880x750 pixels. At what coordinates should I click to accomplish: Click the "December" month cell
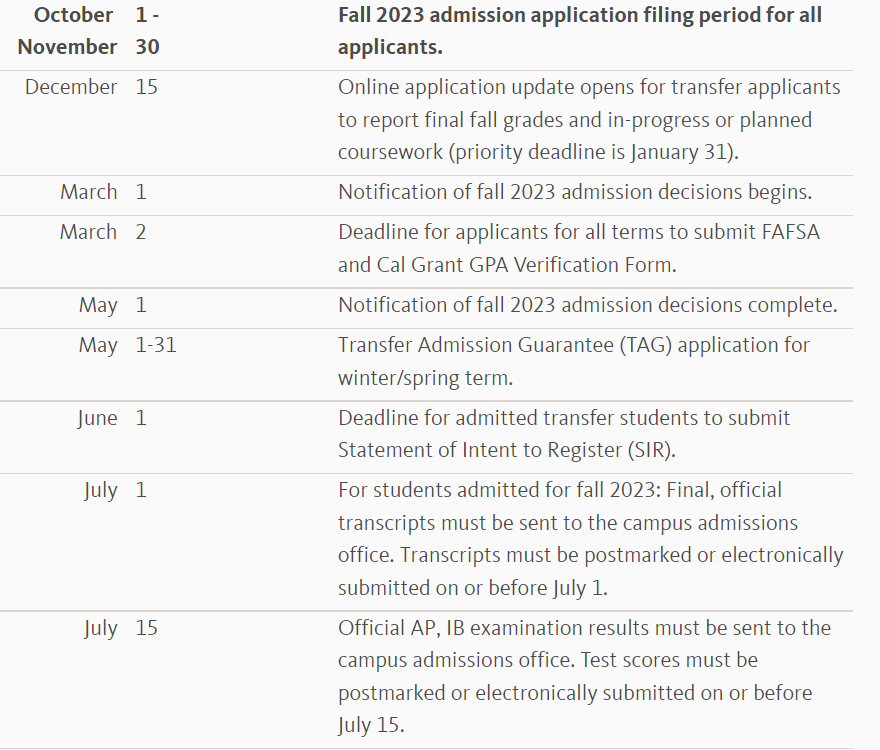click(71, 87)
